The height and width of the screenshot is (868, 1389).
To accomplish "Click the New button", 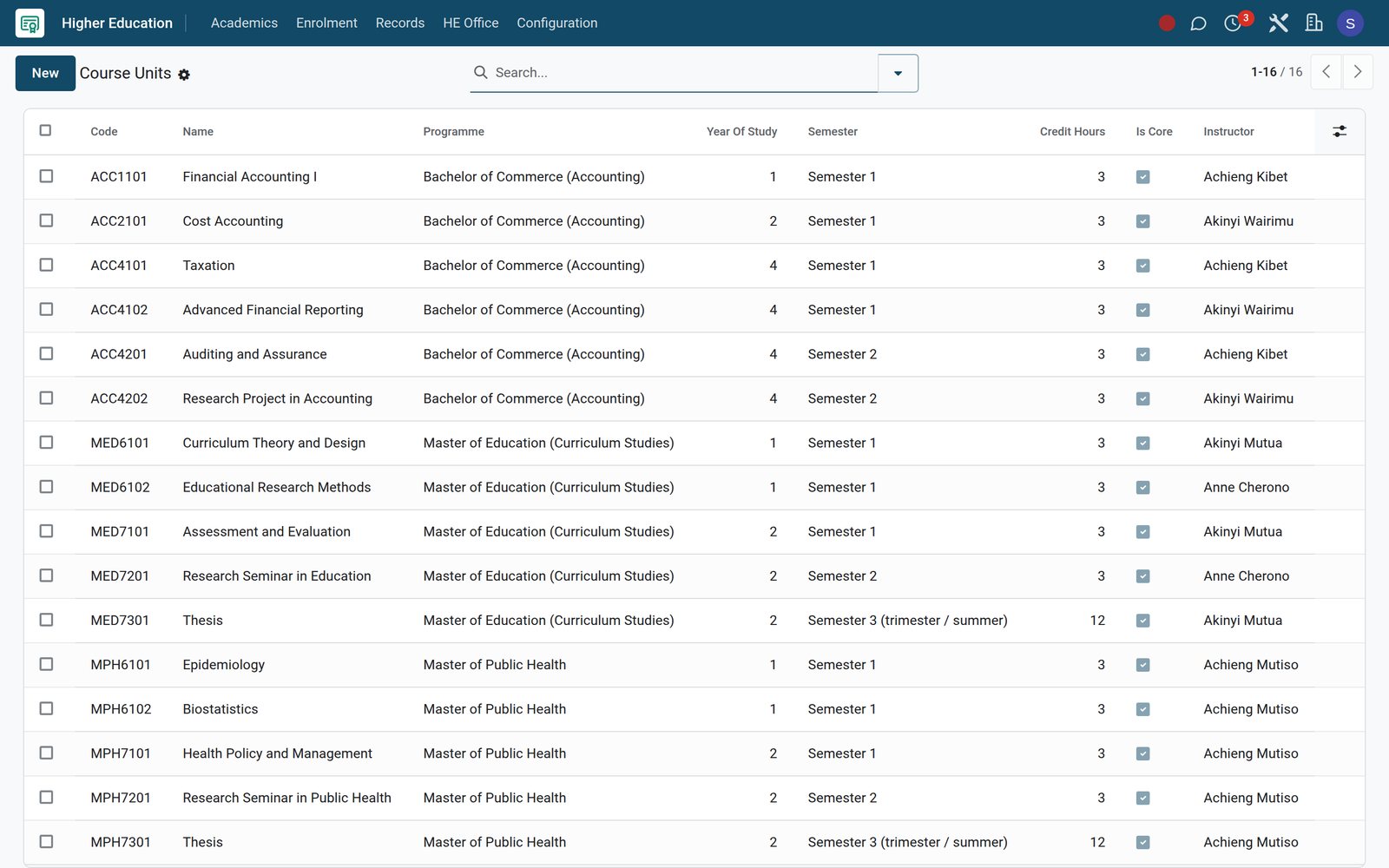I will 45,73.
